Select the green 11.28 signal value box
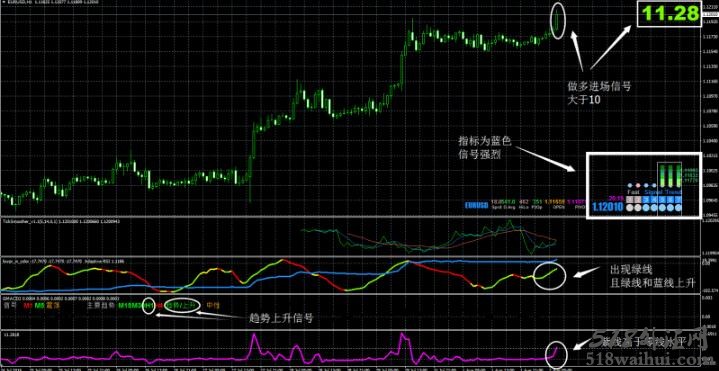The height and width of the screenshot is (371, 719). 670,14
